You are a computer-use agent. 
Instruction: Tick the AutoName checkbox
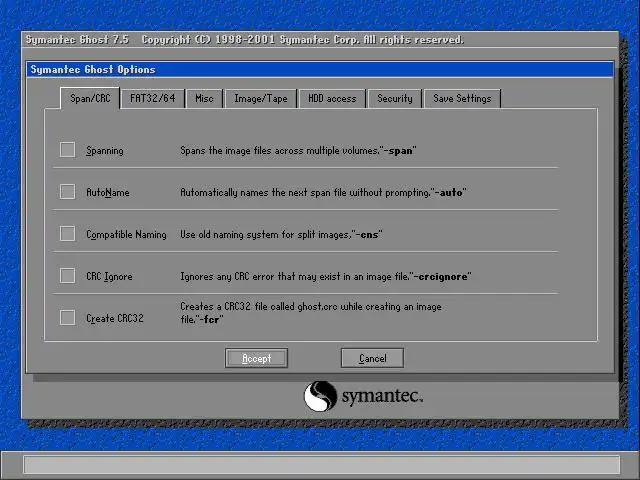(x=67, y=192)
